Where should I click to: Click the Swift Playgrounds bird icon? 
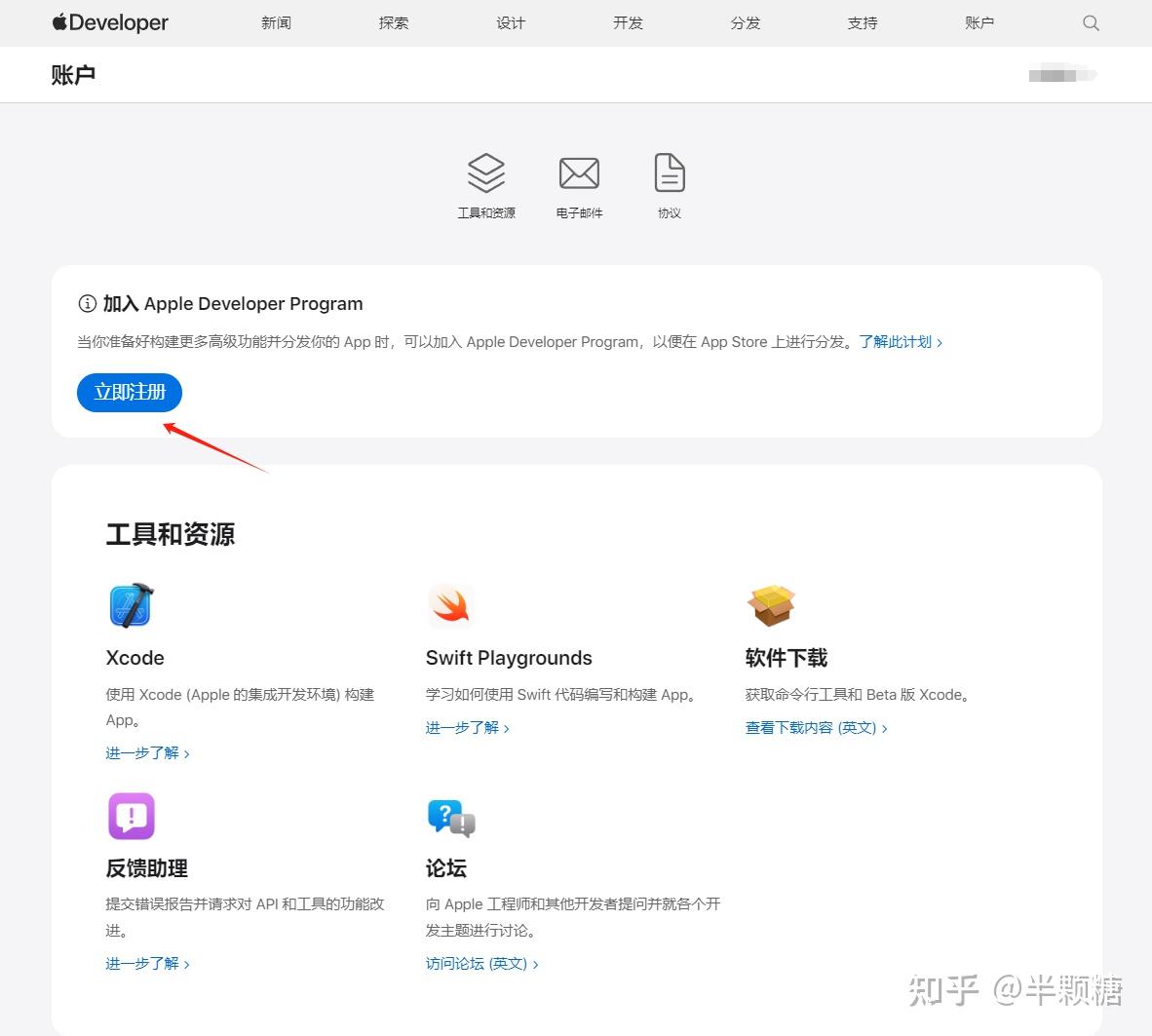(x=450, y=606)
